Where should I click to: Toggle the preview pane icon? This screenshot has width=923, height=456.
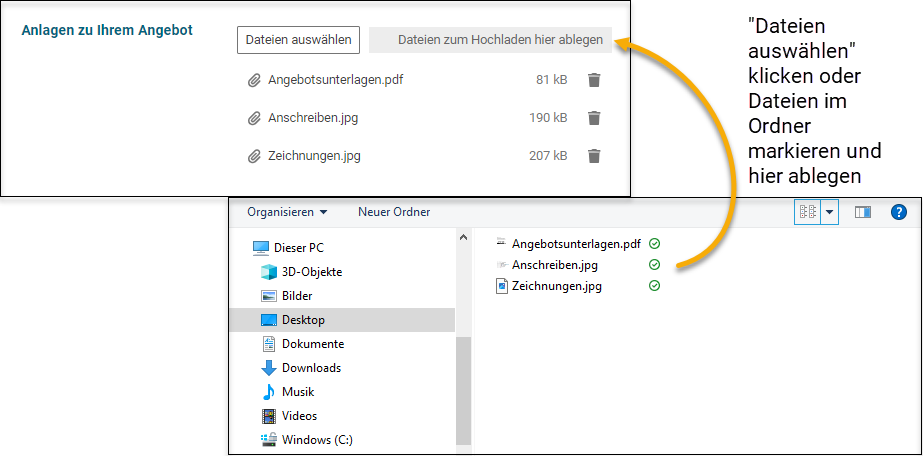862,212
